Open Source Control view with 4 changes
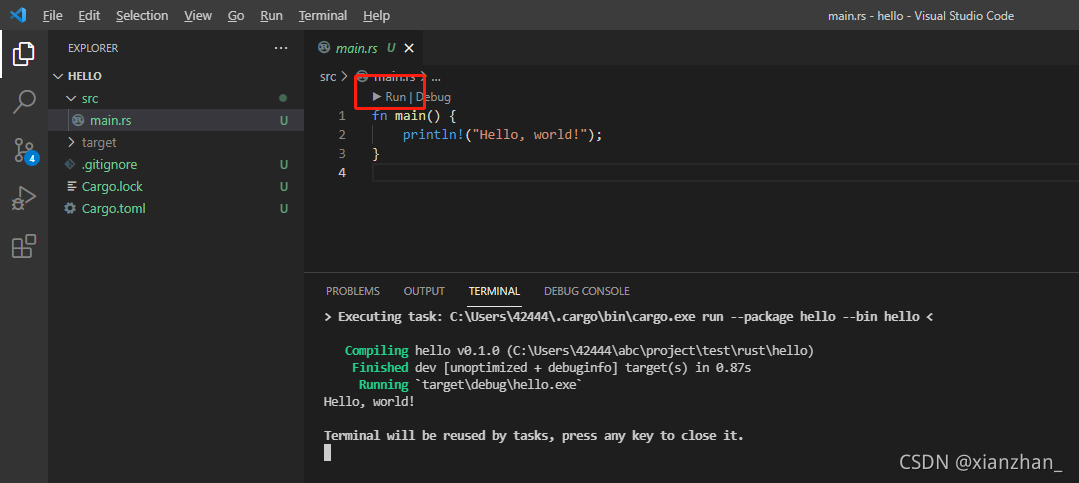The width and height of the screenshot is (1079, 483). [25, 151]
